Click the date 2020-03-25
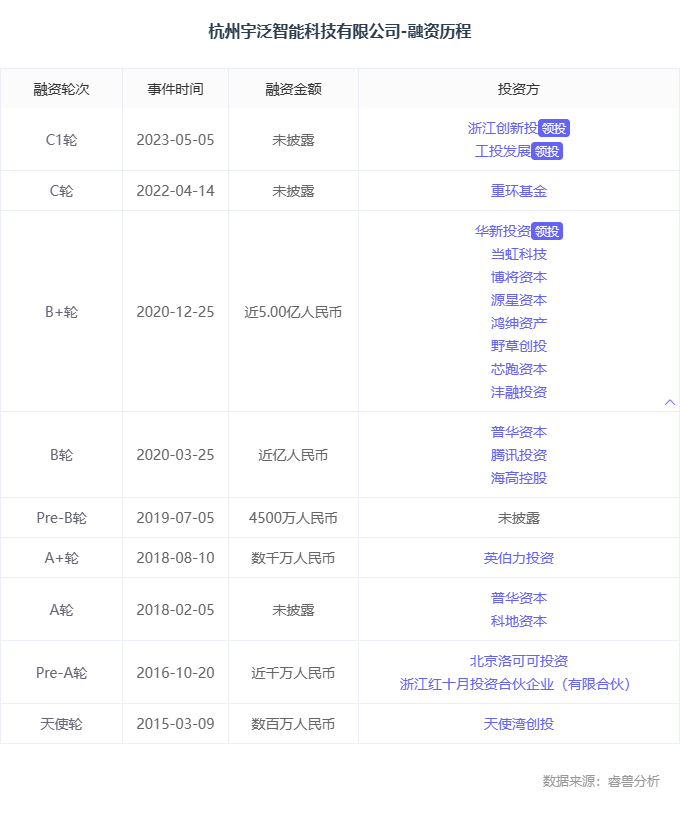The height and width of the screenshot is (817, 680). pyautogui.click(x=175, y=455)
